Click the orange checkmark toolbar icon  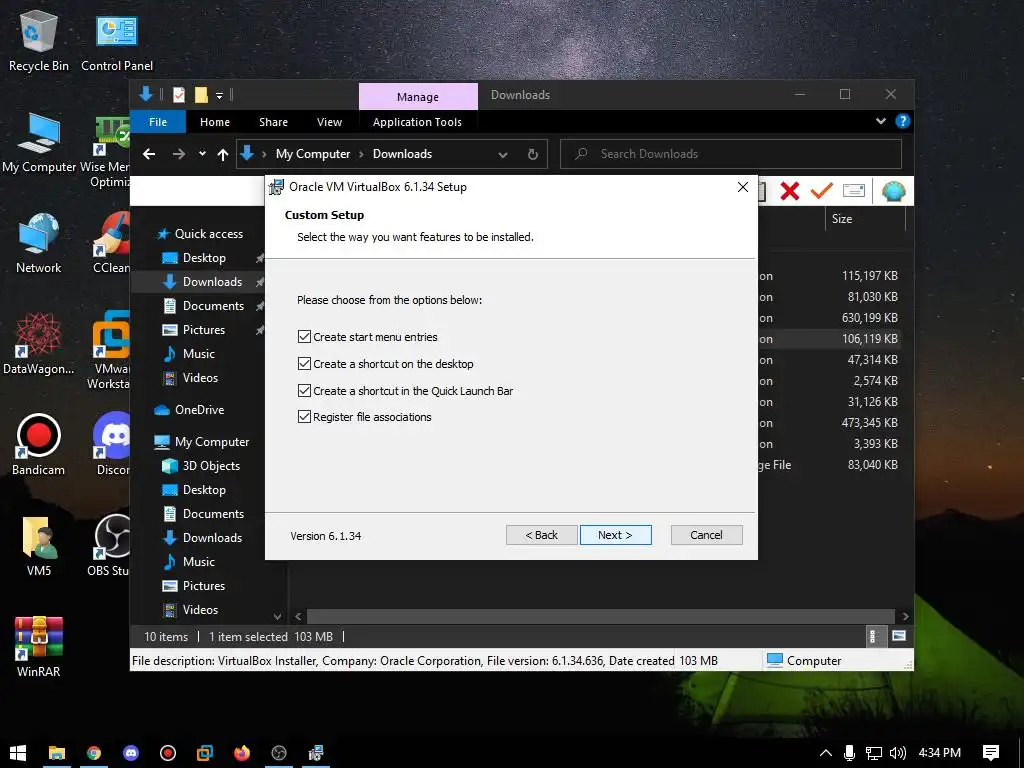click(822, 191)
